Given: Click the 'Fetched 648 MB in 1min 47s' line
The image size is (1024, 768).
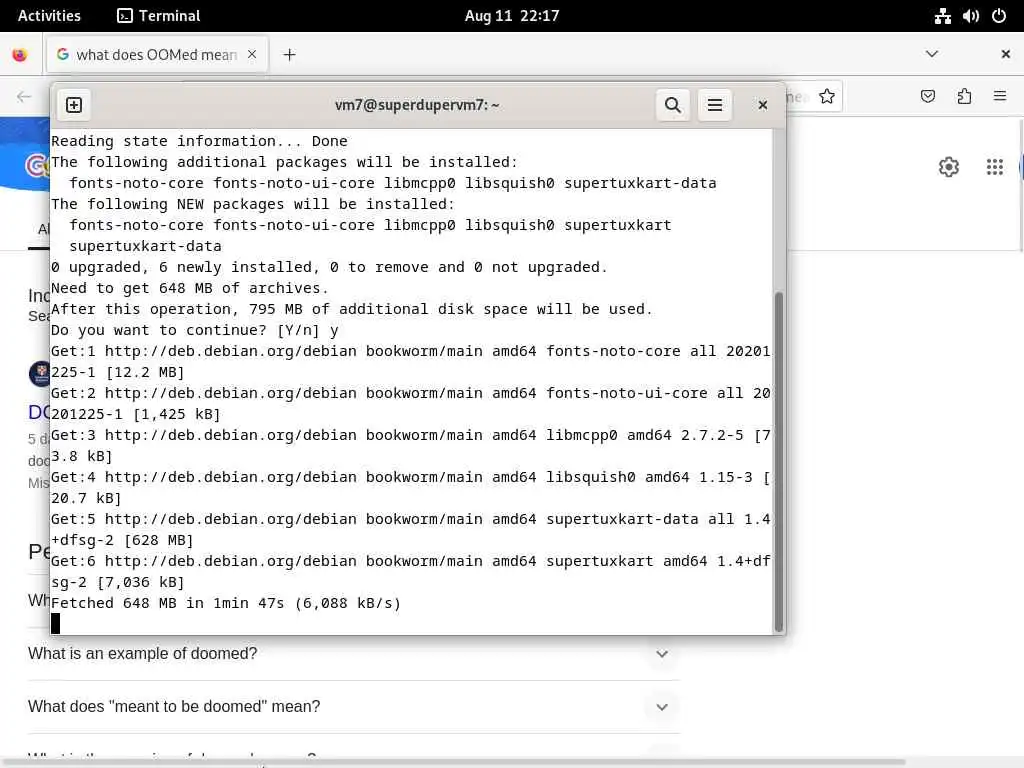Looking at the screenshot, I should point(226,603).
